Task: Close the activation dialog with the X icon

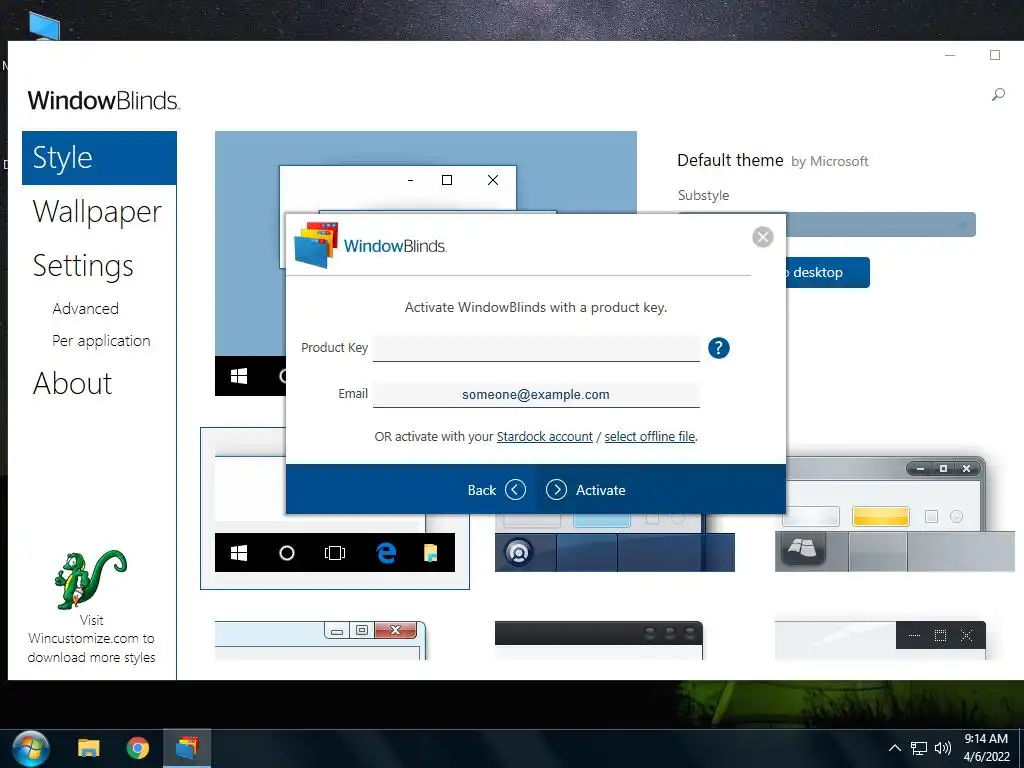Action: coord(762,236)
